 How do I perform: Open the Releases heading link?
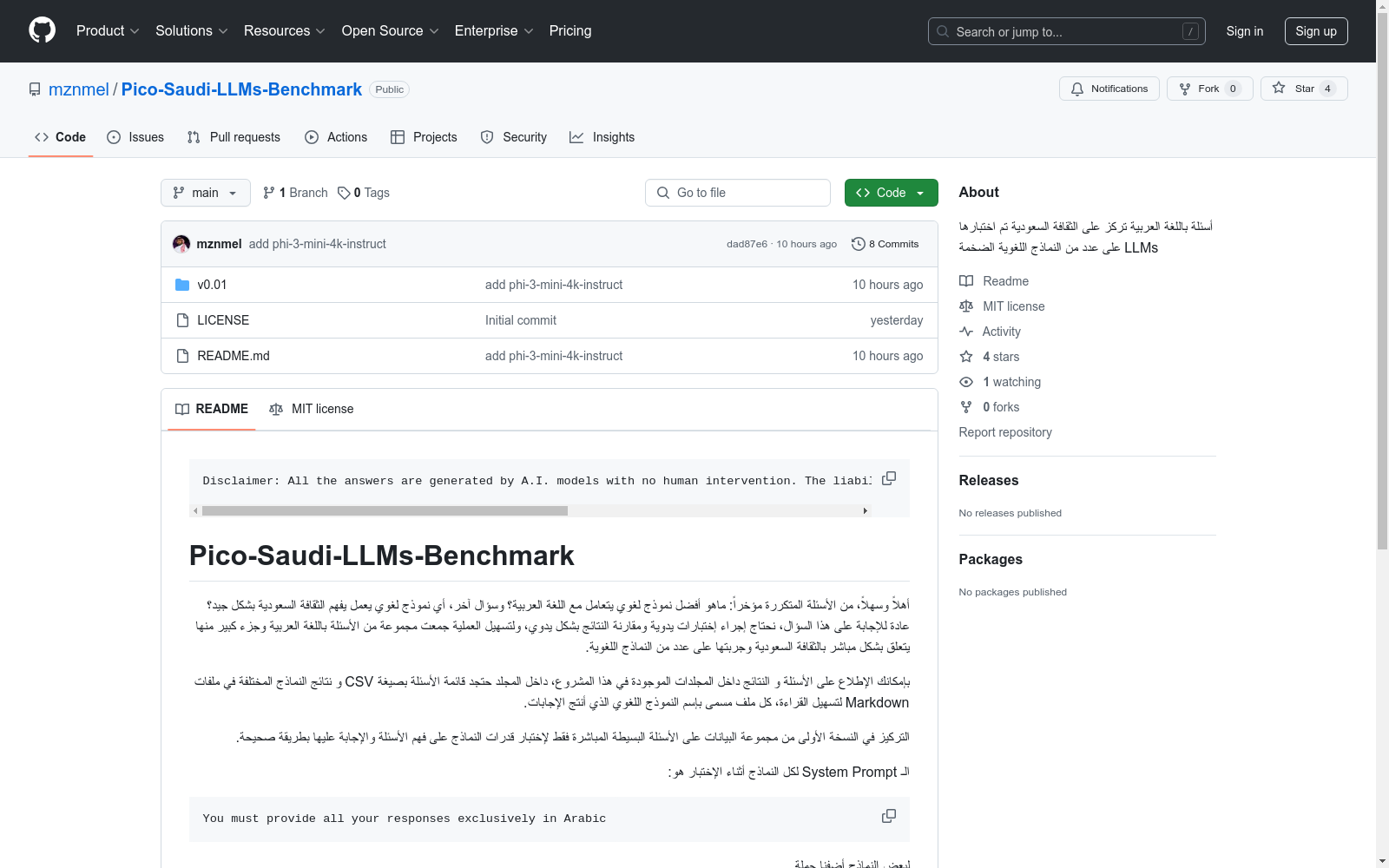tap(989, 480)
